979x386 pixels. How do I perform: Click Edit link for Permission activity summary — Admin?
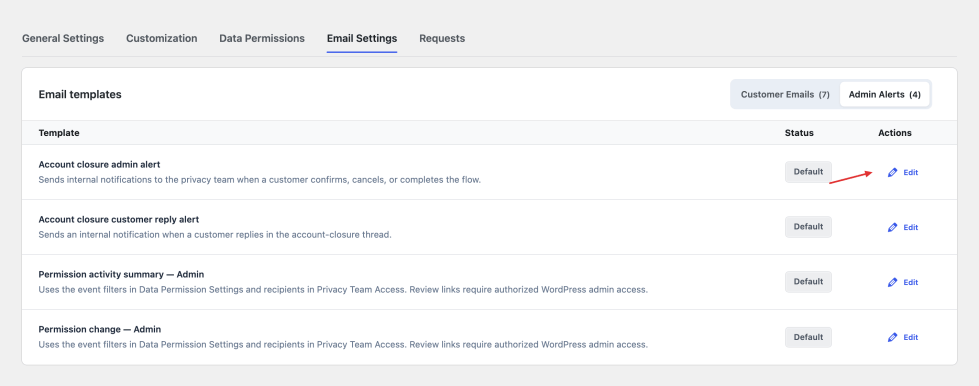911,282
